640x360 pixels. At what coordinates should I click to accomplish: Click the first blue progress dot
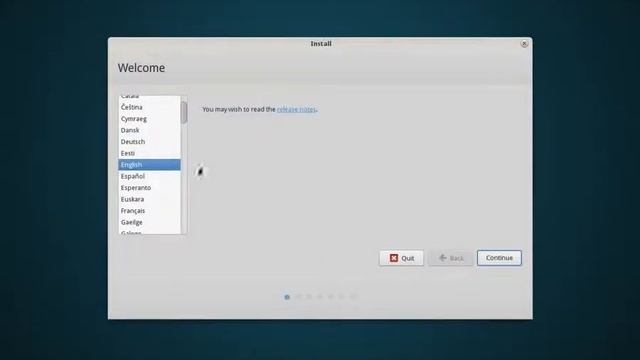(x=287, y=297)
